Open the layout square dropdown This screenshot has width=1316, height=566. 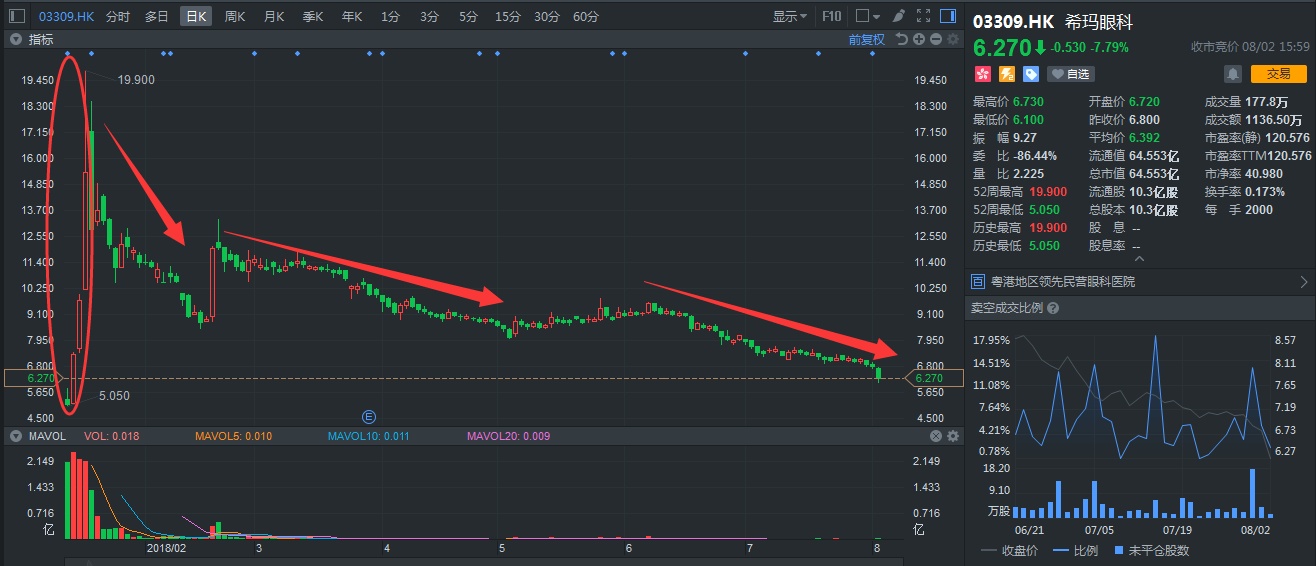pos(868,16)
